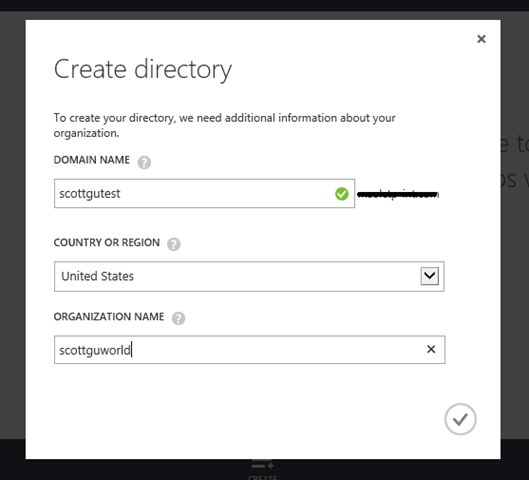Click the Create plus icon in the bottom bar
This screenshot has height=480, width=529.
click(262, 464)
